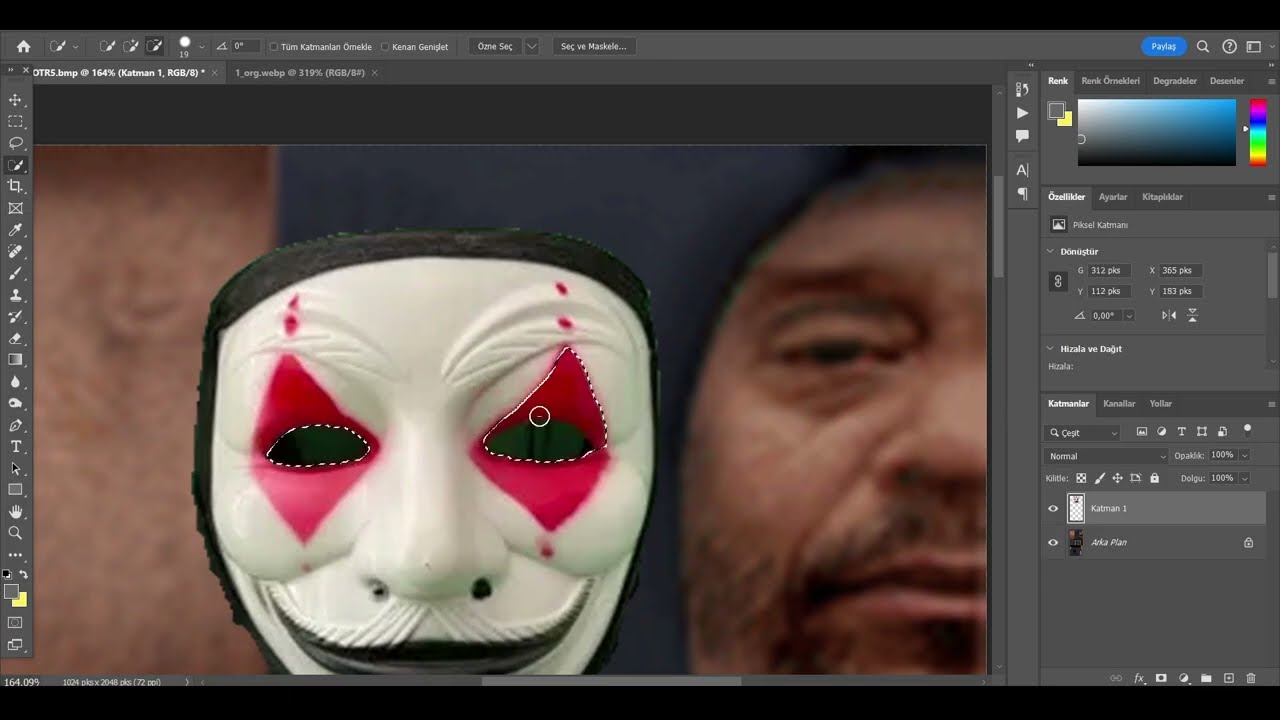Image resolution: width=1280 pixels, height=720 pixels.
Task: Switch to the Kanallar tab
Action: tap(1119, 404)
